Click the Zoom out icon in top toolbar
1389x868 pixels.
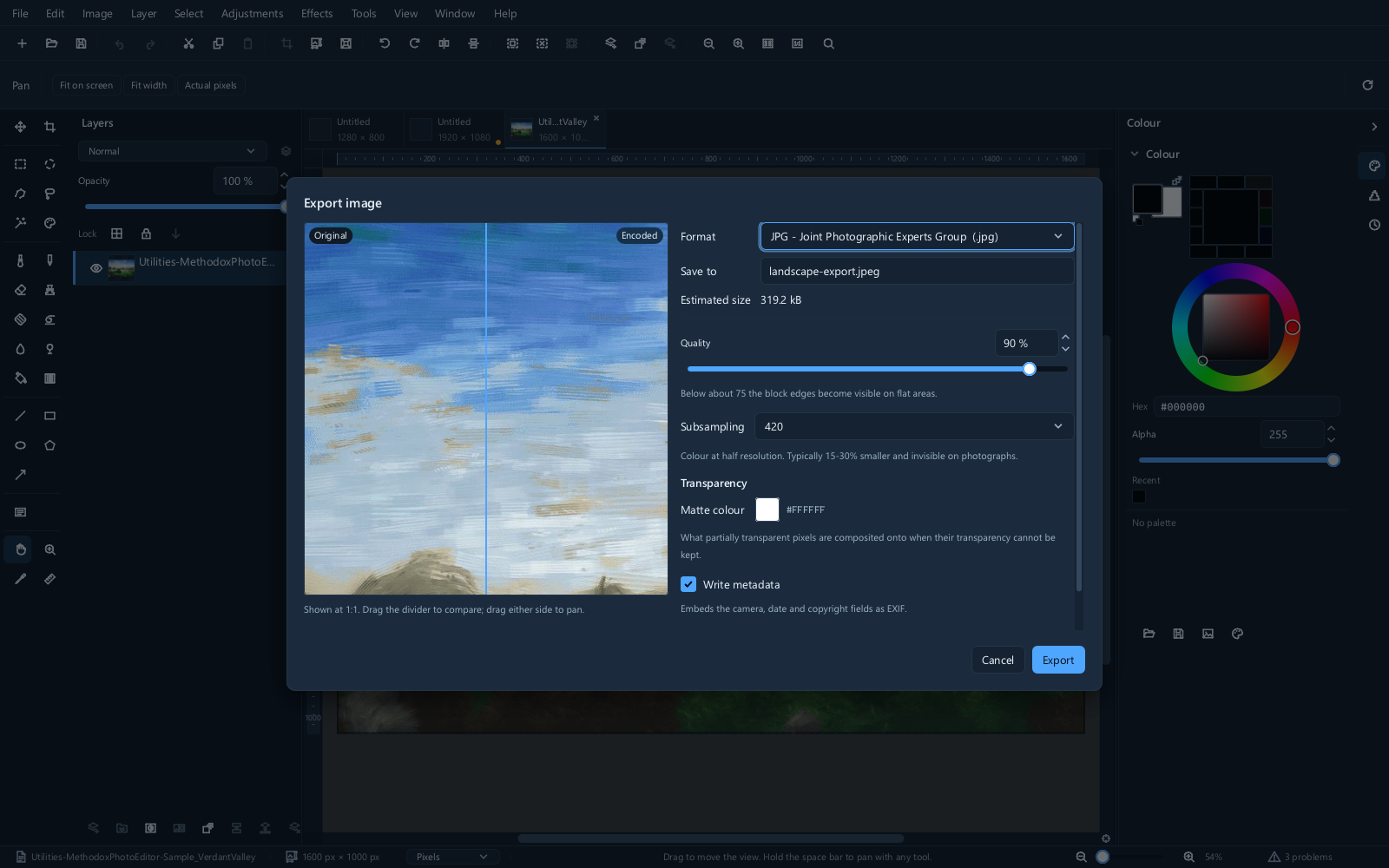[x=708, y=43]
